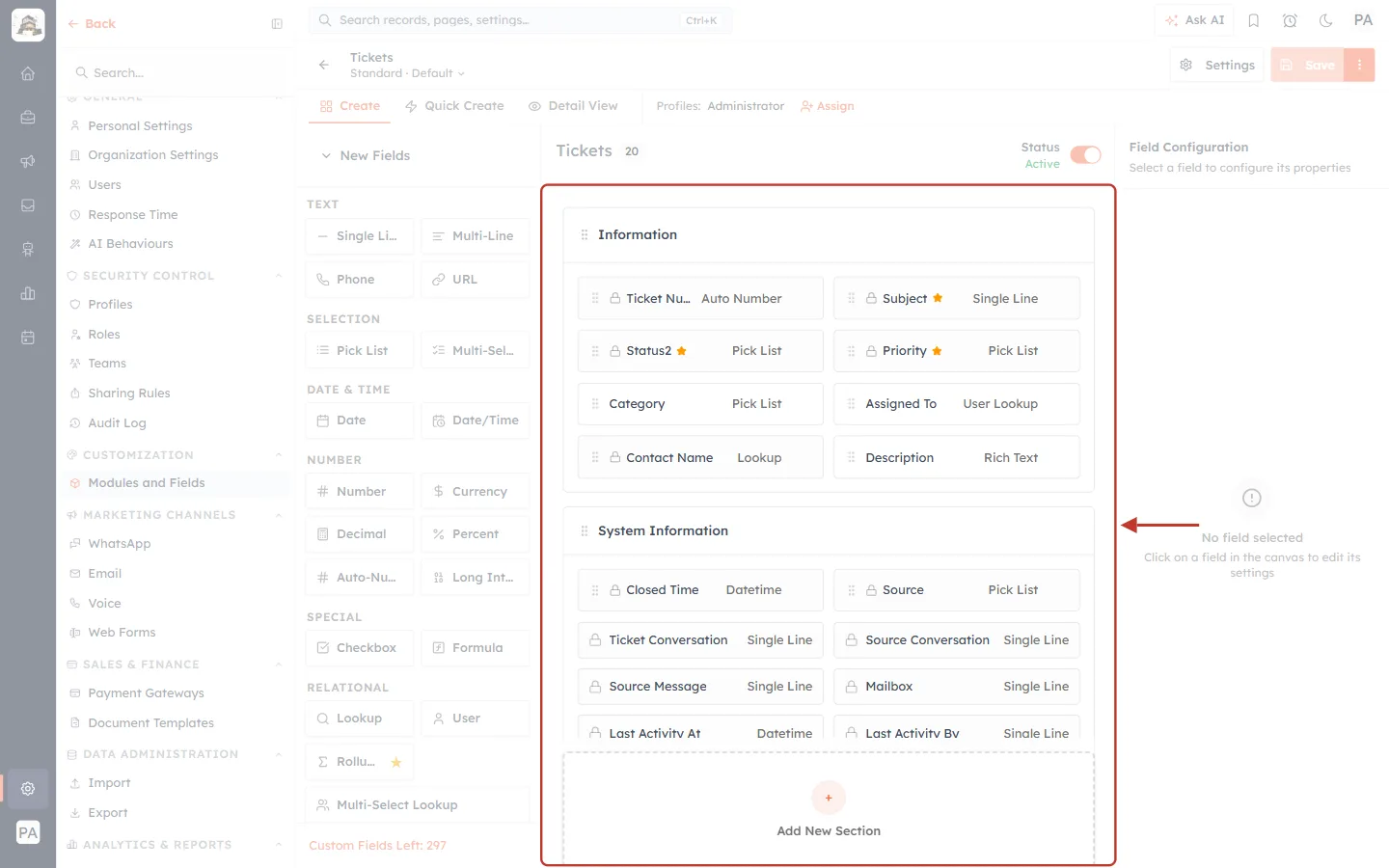This screenshot has height=868, width=1389.
Task: Click the 'Custom Fields Left: 297' text
Action: (x=377, y=846)
